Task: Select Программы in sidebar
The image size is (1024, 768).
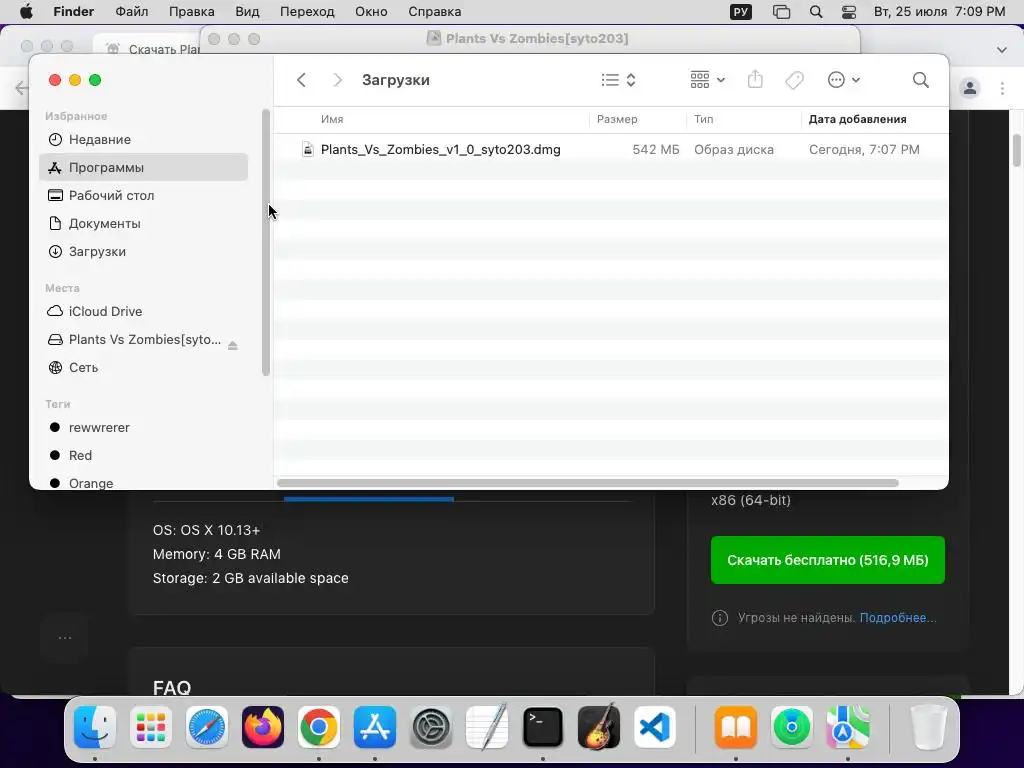Action: pyautogui.click(x=144, y=167)
